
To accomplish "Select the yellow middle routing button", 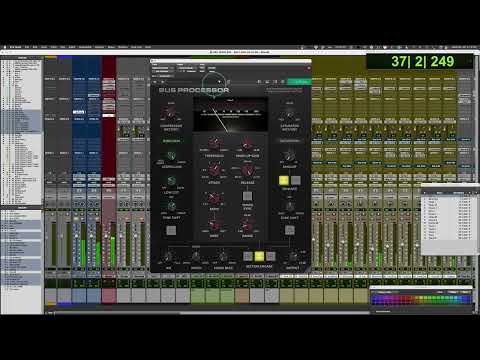I will tap(259, 256).
